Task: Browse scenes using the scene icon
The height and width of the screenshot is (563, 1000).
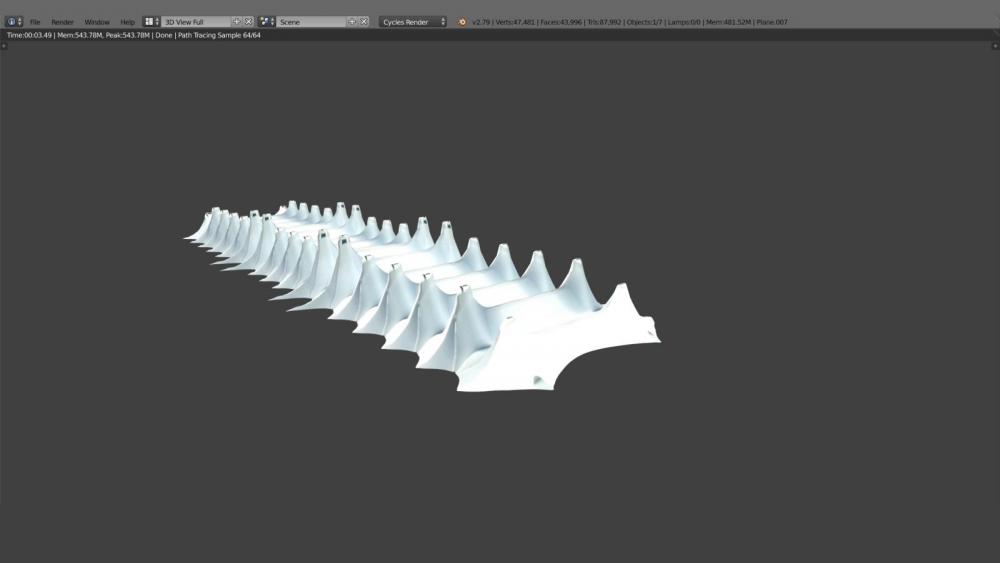Action: [267, 21]
